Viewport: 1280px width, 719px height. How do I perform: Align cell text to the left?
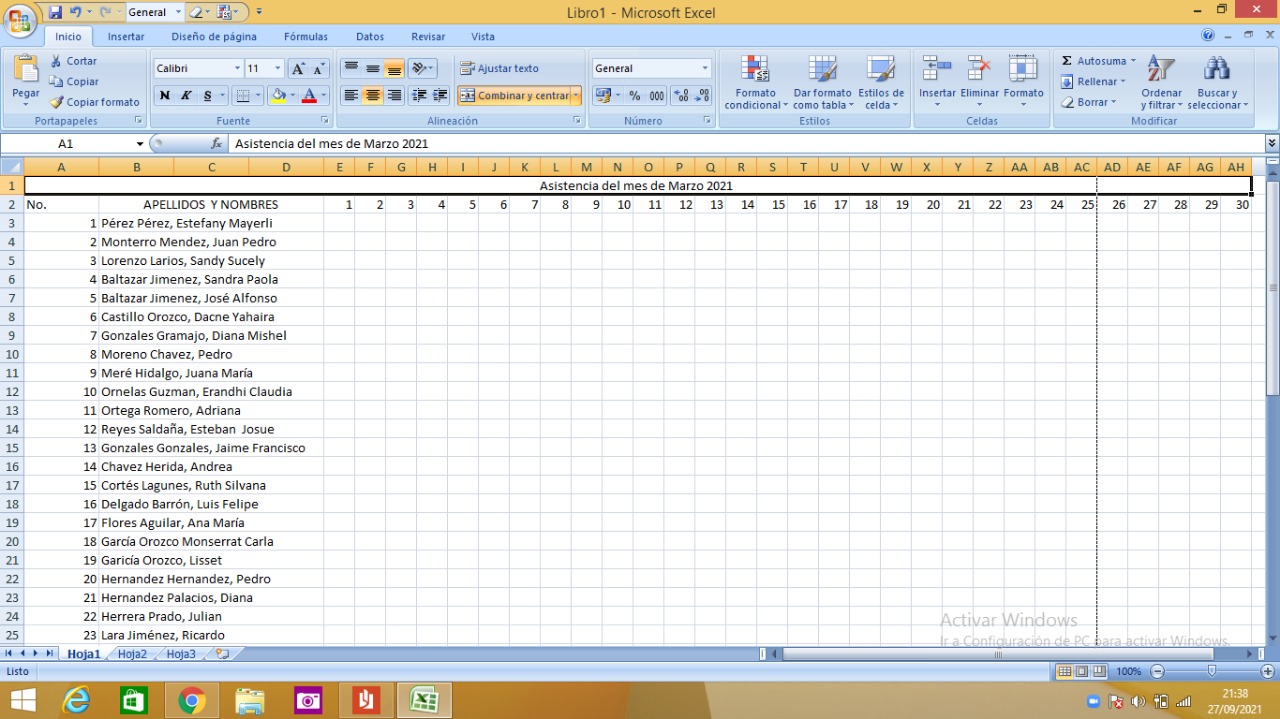(351, 96)
